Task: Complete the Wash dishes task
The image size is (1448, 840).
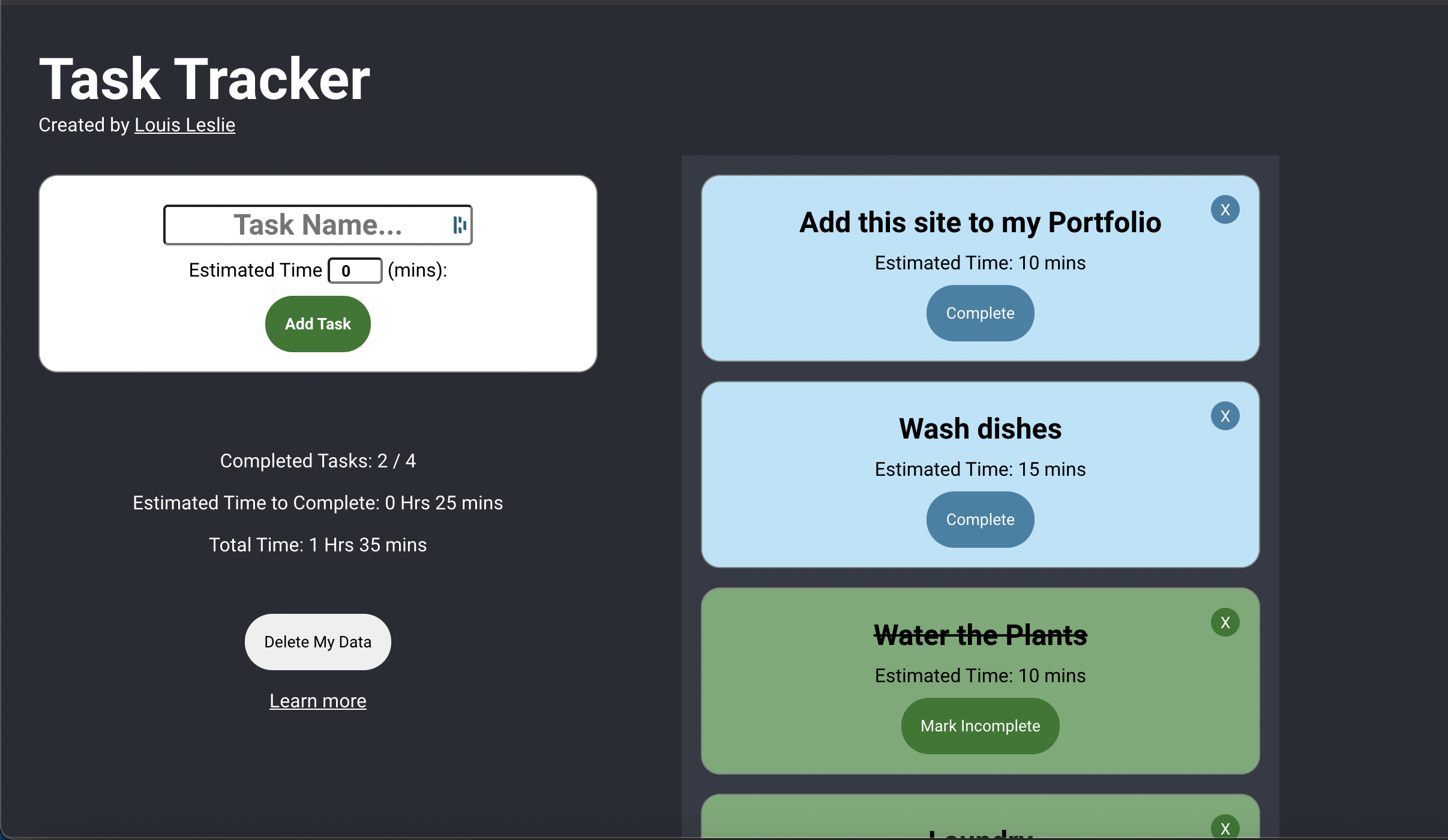Action: (980, 520)
